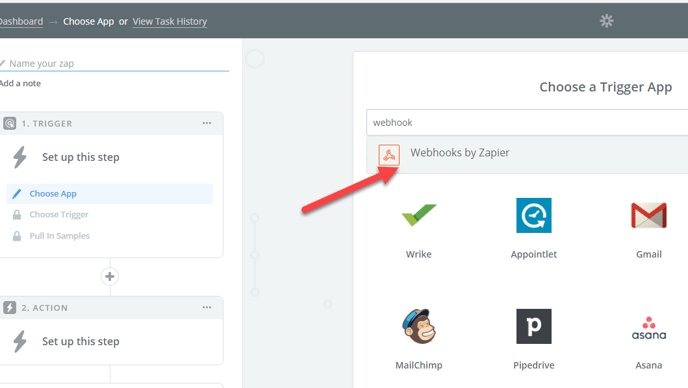Click the Asana label
The height and width of the screenshot is (388, 688).
[649, 365]
